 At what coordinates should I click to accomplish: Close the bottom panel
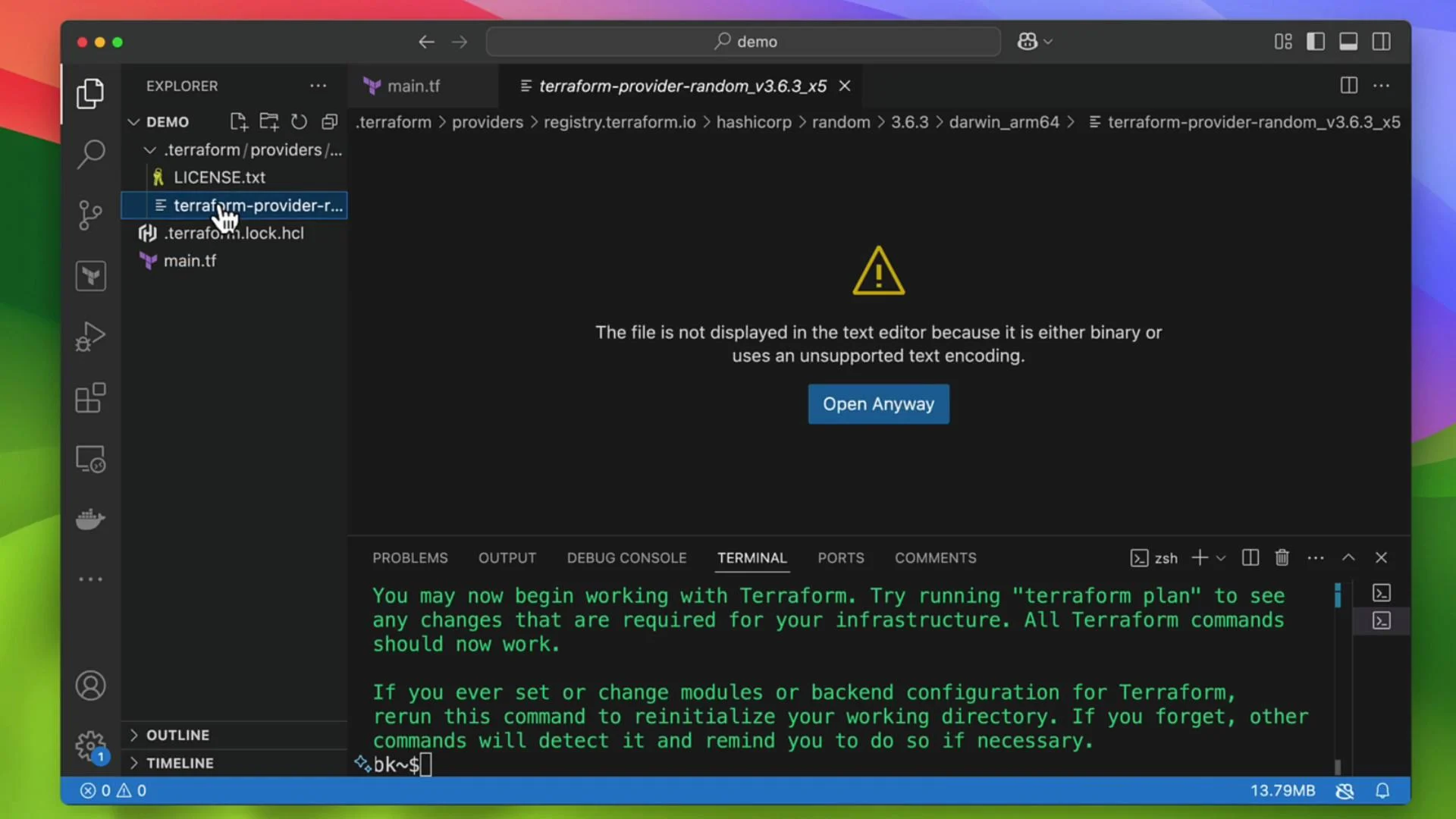click(1381, 558)
